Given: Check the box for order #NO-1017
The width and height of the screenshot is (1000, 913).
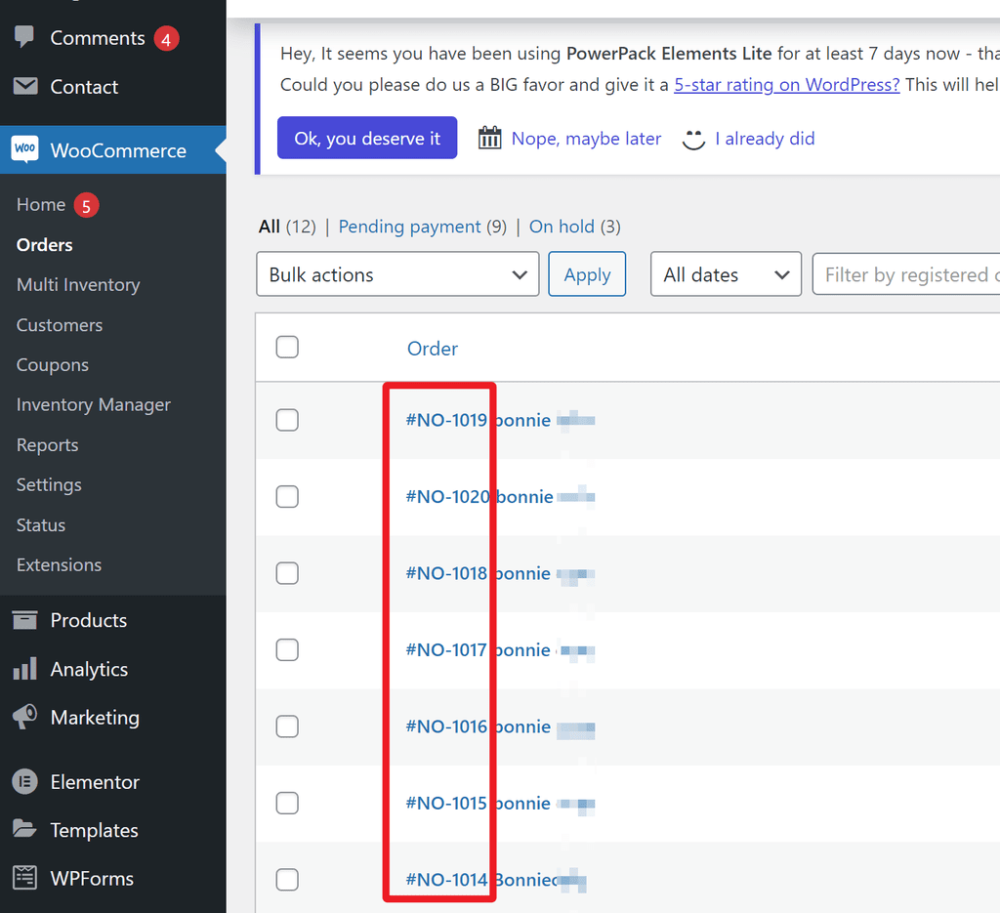Looking at the screenshot, I should (287, 650).
